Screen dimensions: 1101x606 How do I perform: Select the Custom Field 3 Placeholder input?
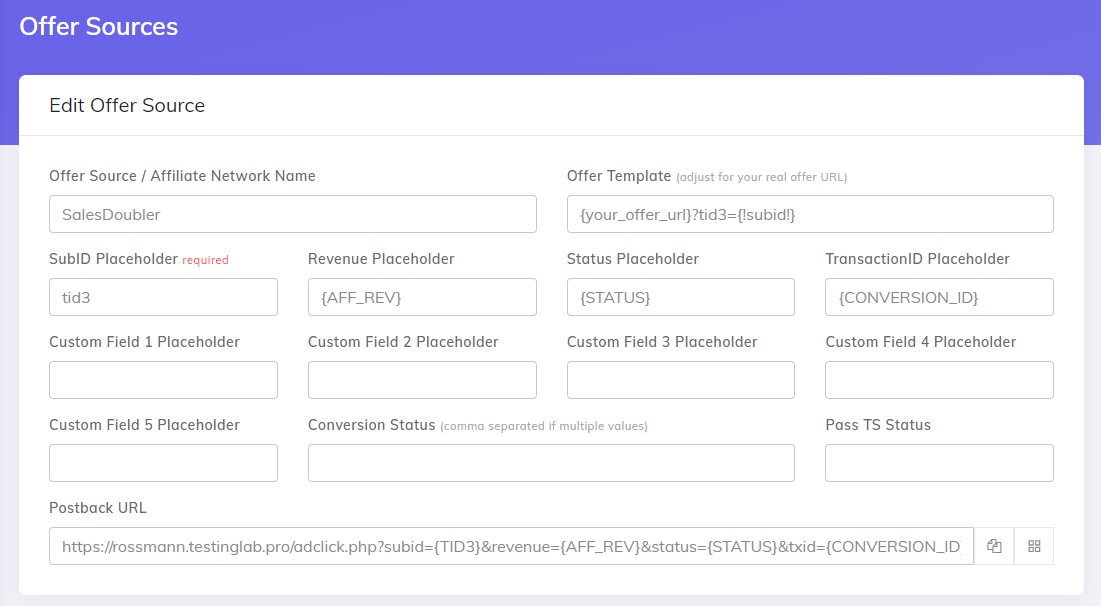[681, 380]
